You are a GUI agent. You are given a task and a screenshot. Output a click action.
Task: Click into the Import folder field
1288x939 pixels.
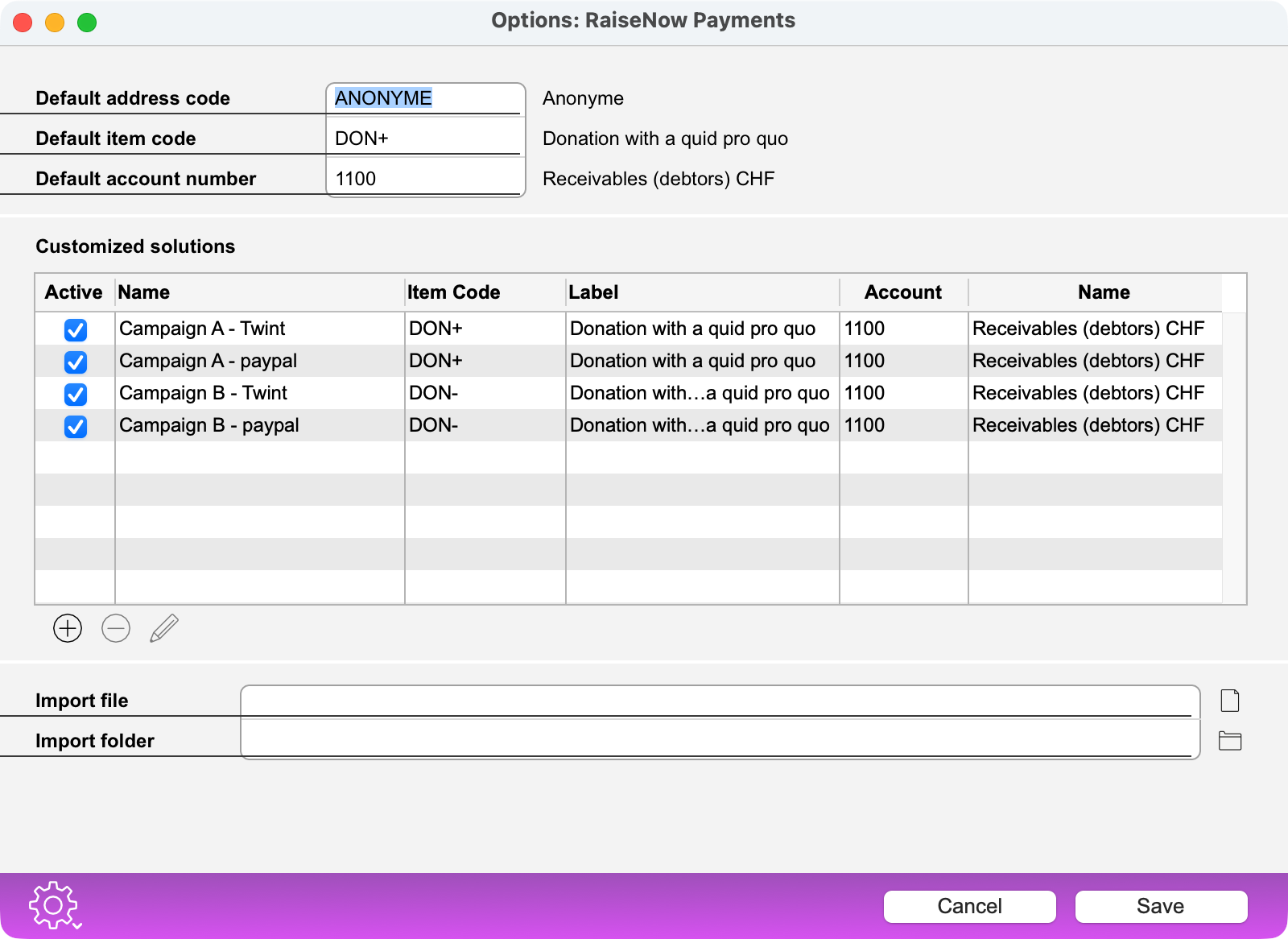[x=719, y=741]
